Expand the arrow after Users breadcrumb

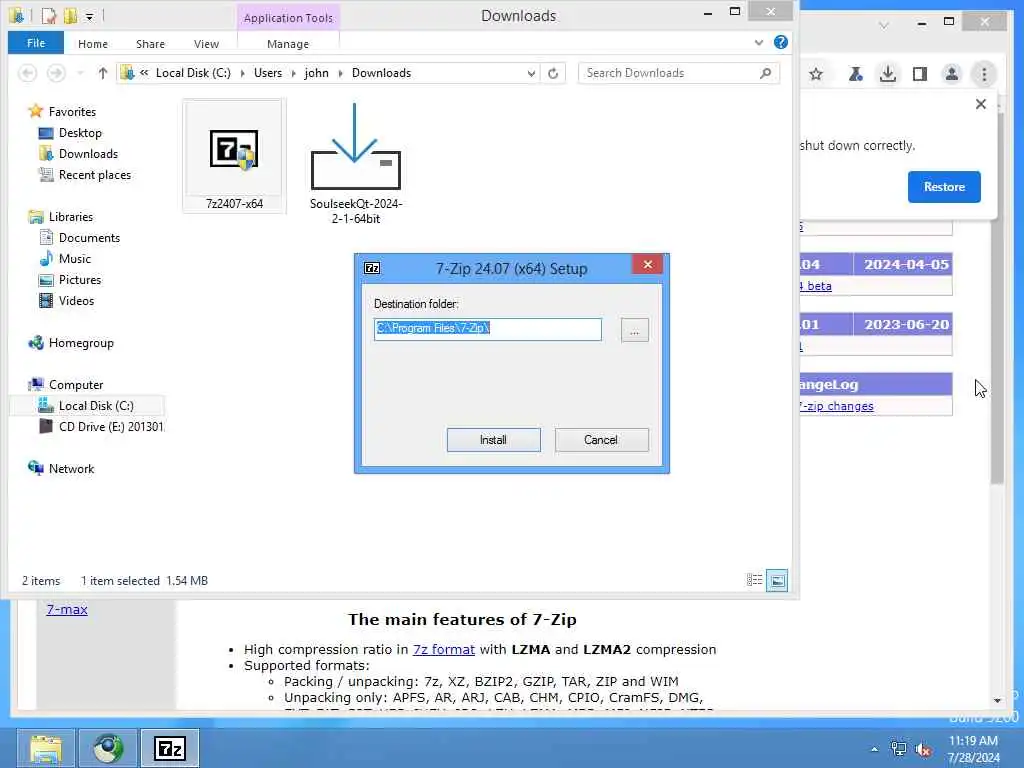(293, 73)
